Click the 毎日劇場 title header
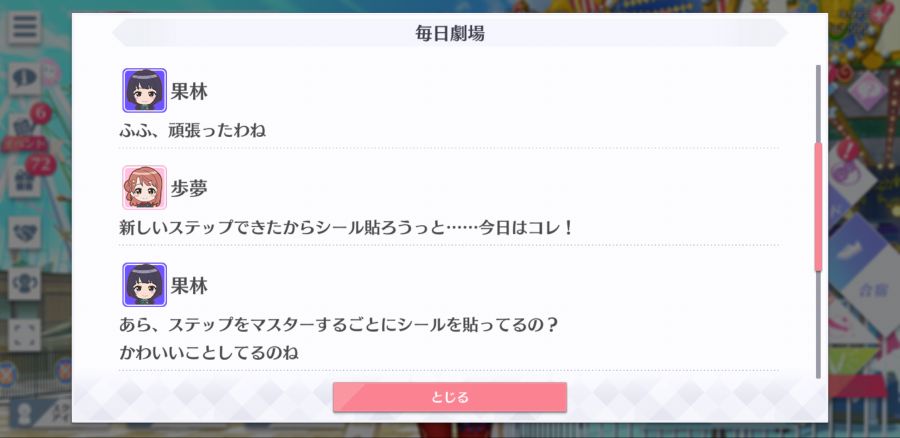The height and width of the screenshot is (438, 900). click(450, 33)
